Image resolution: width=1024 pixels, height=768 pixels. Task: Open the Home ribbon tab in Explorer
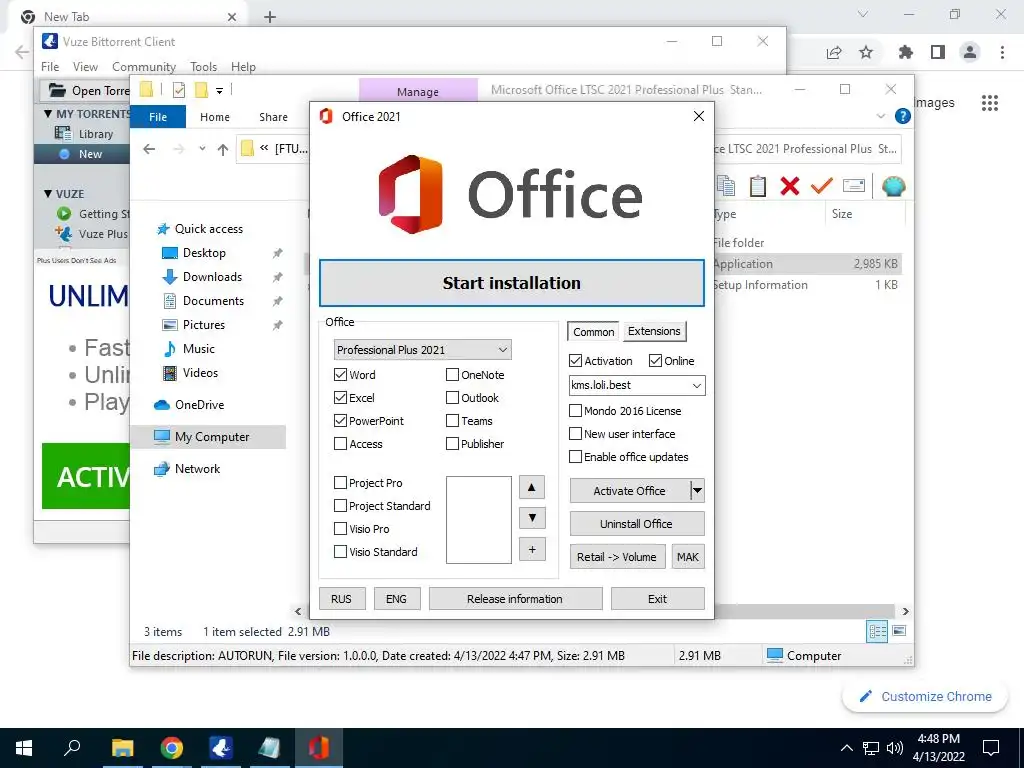pos(215,117)
